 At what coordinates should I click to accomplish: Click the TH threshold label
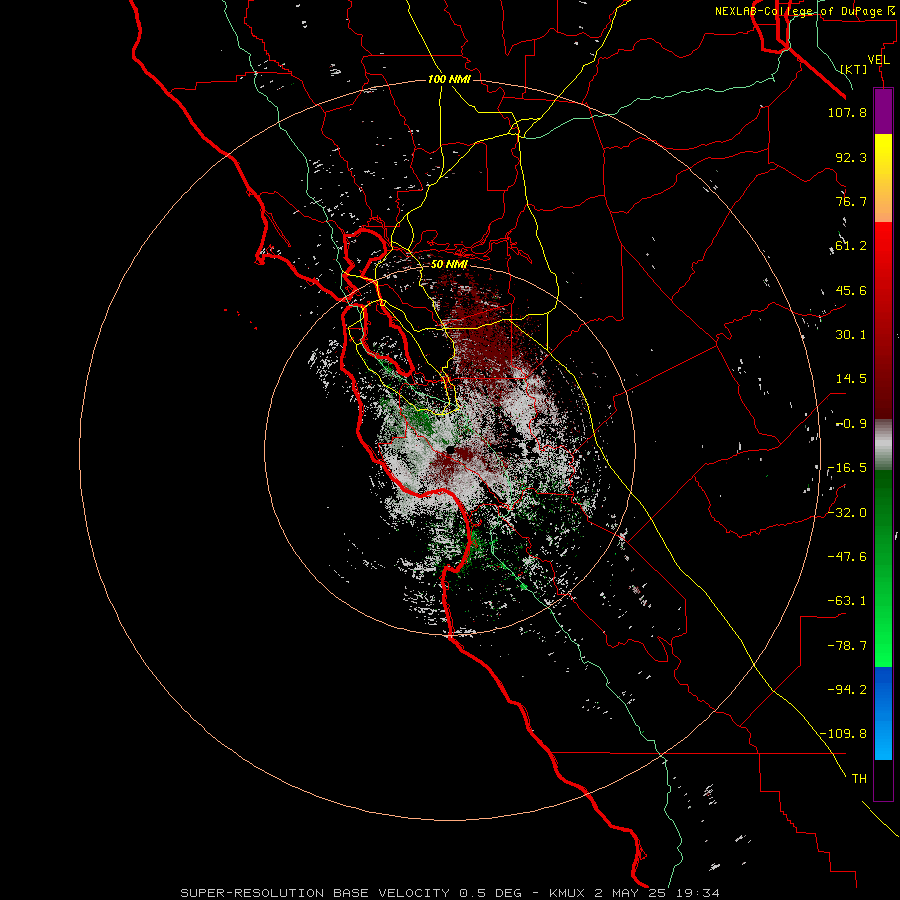(859, 779)
